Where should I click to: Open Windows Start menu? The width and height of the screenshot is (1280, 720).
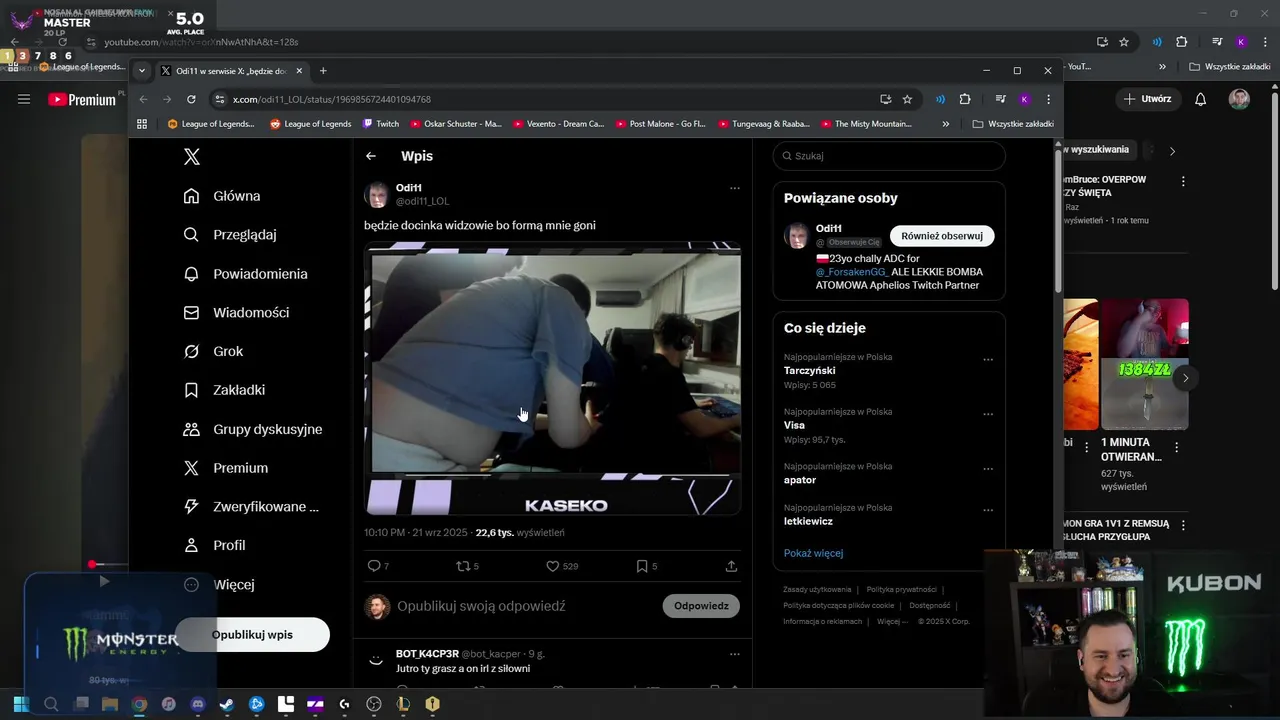21,704
